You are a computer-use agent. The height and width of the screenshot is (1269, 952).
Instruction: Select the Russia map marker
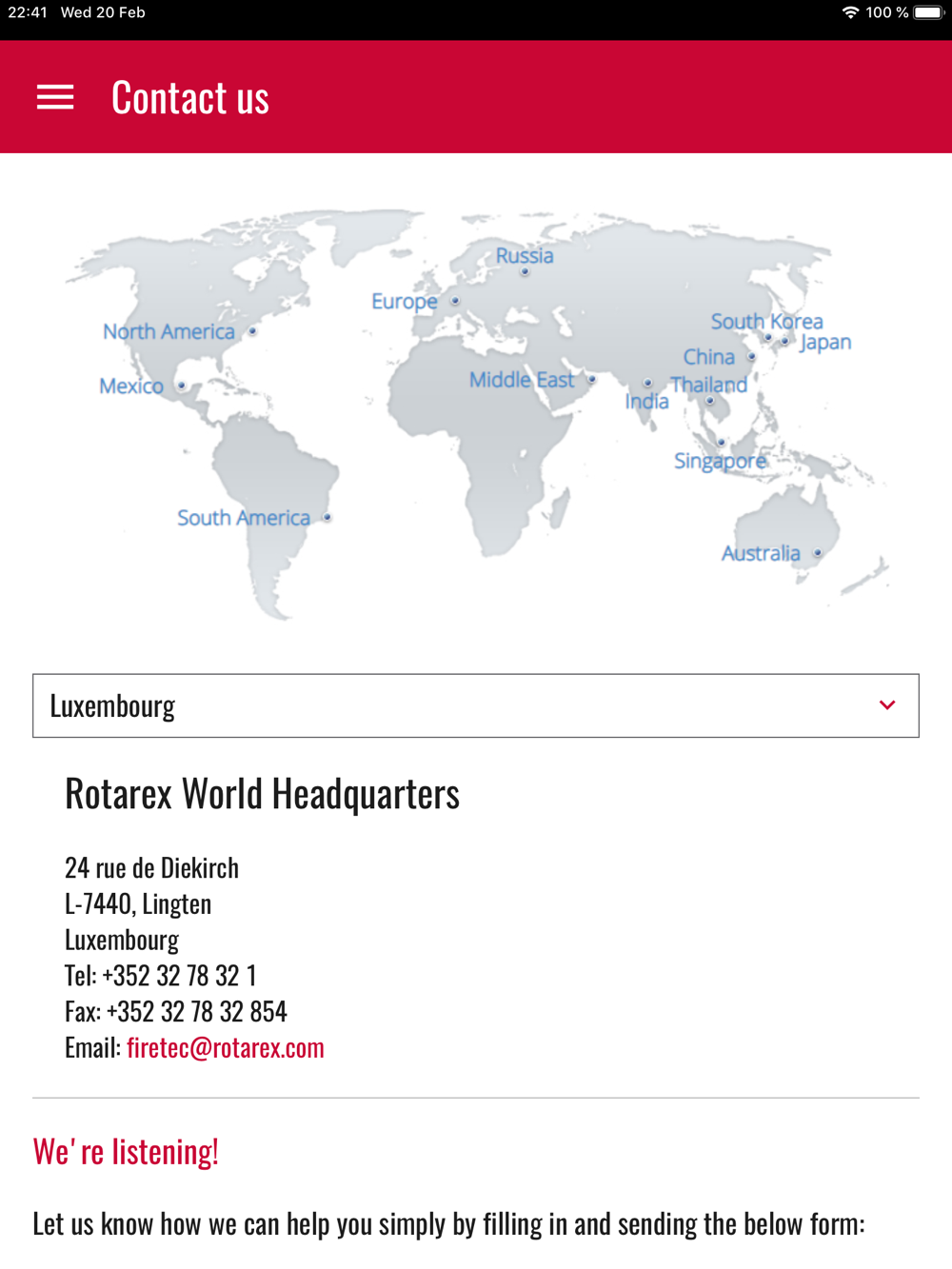[x=525, y=272]
